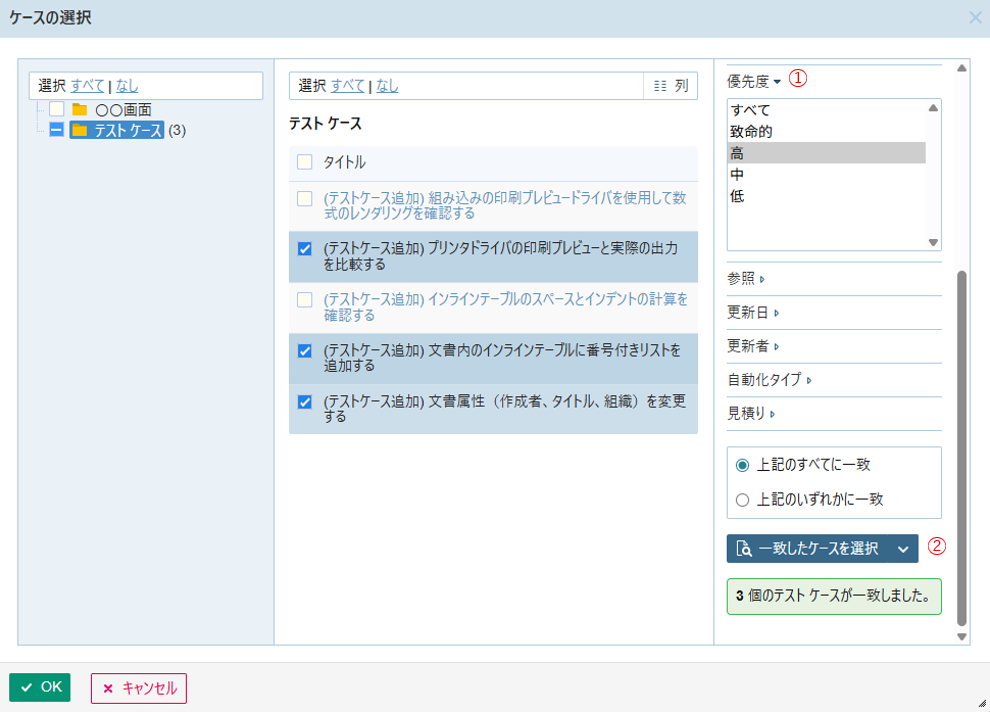The height and width of the screenshot is (712, 990).
Task: Check the ○○画面 folder checkbox
Action: click(57, 109)
